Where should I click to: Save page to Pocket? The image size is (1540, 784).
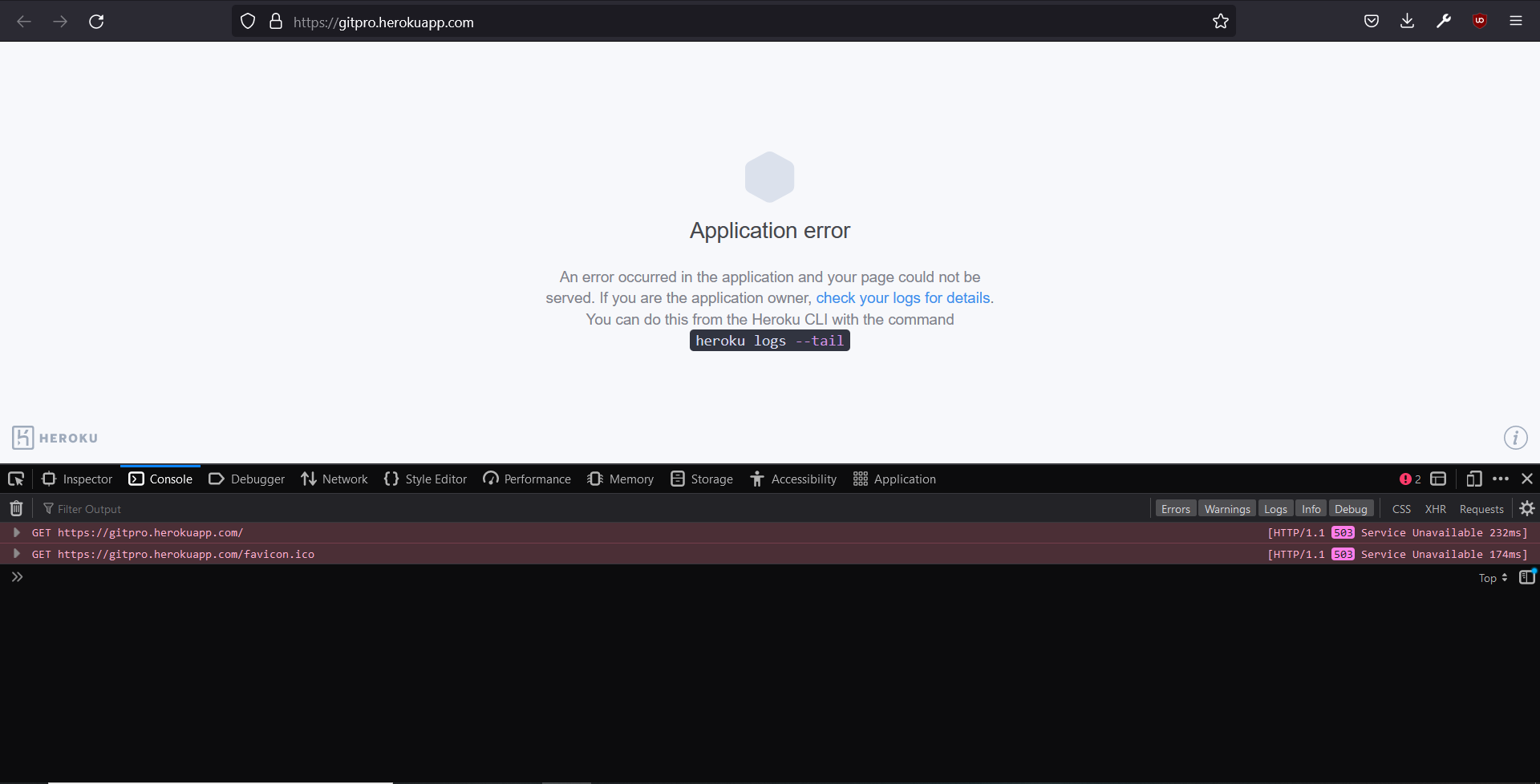click(x=1372, y=22)
